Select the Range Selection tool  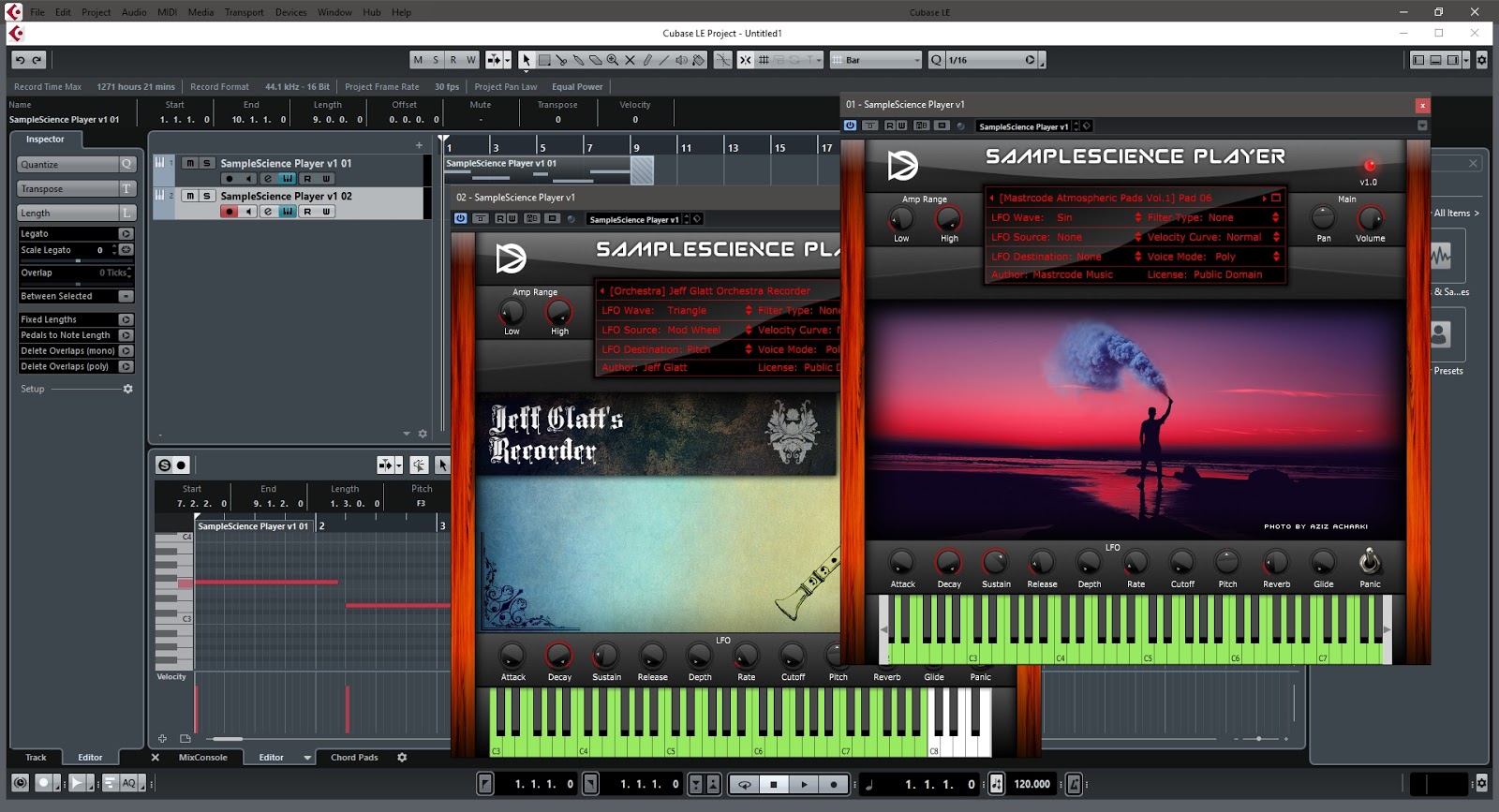pos(543,60)
